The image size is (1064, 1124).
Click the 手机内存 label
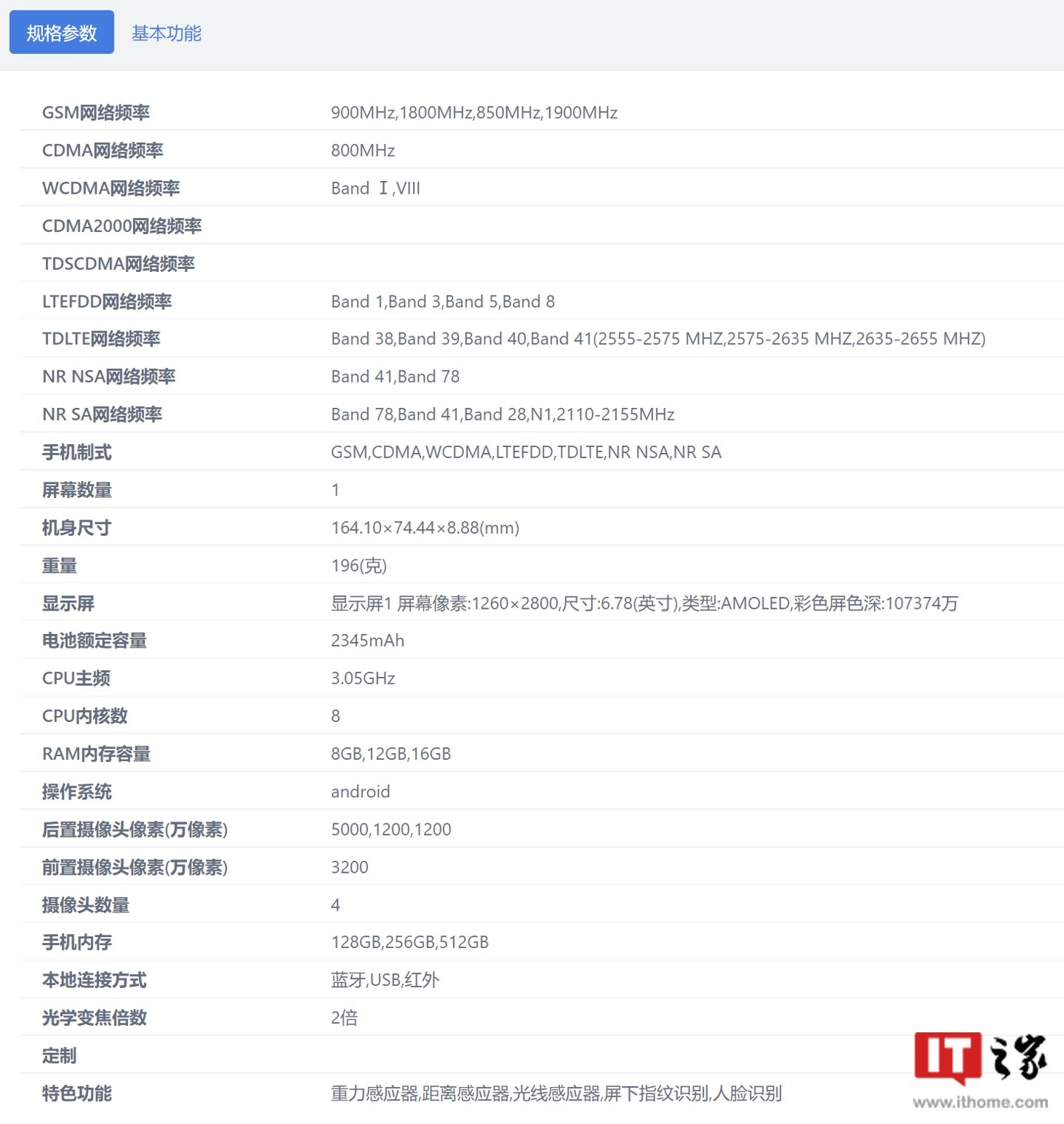[77, 941]
